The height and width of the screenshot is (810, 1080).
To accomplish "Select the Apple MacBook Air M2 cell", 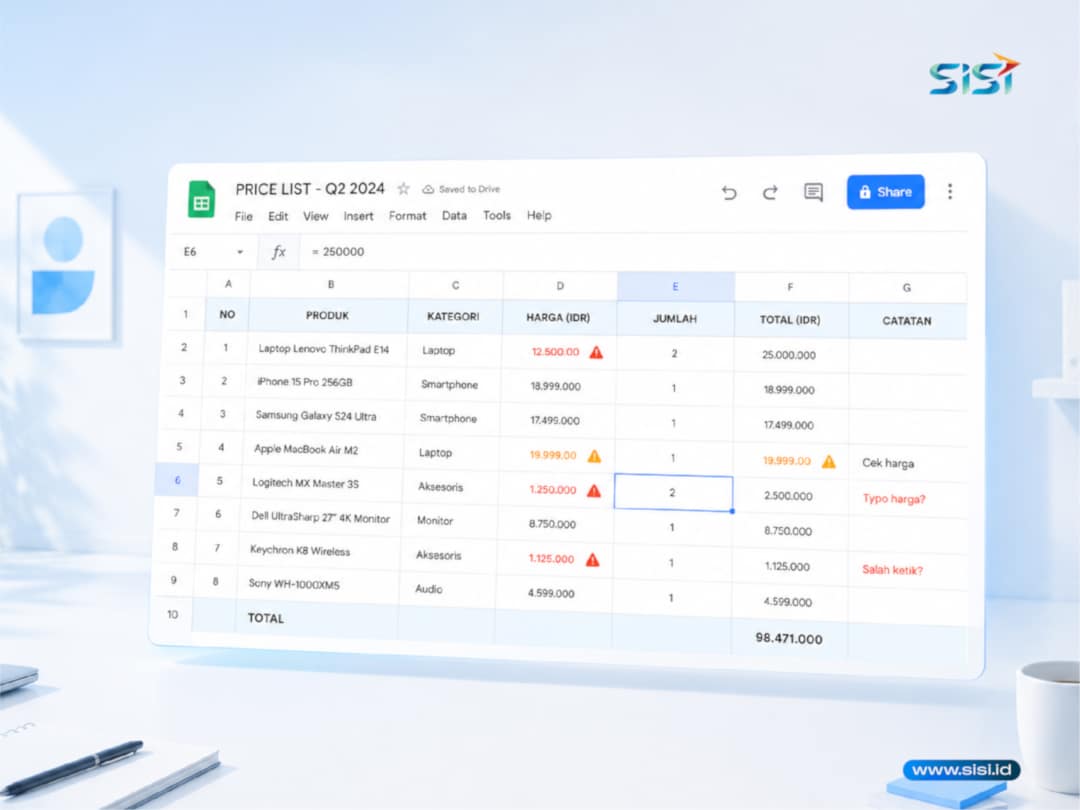I will [x=320, y=450].
